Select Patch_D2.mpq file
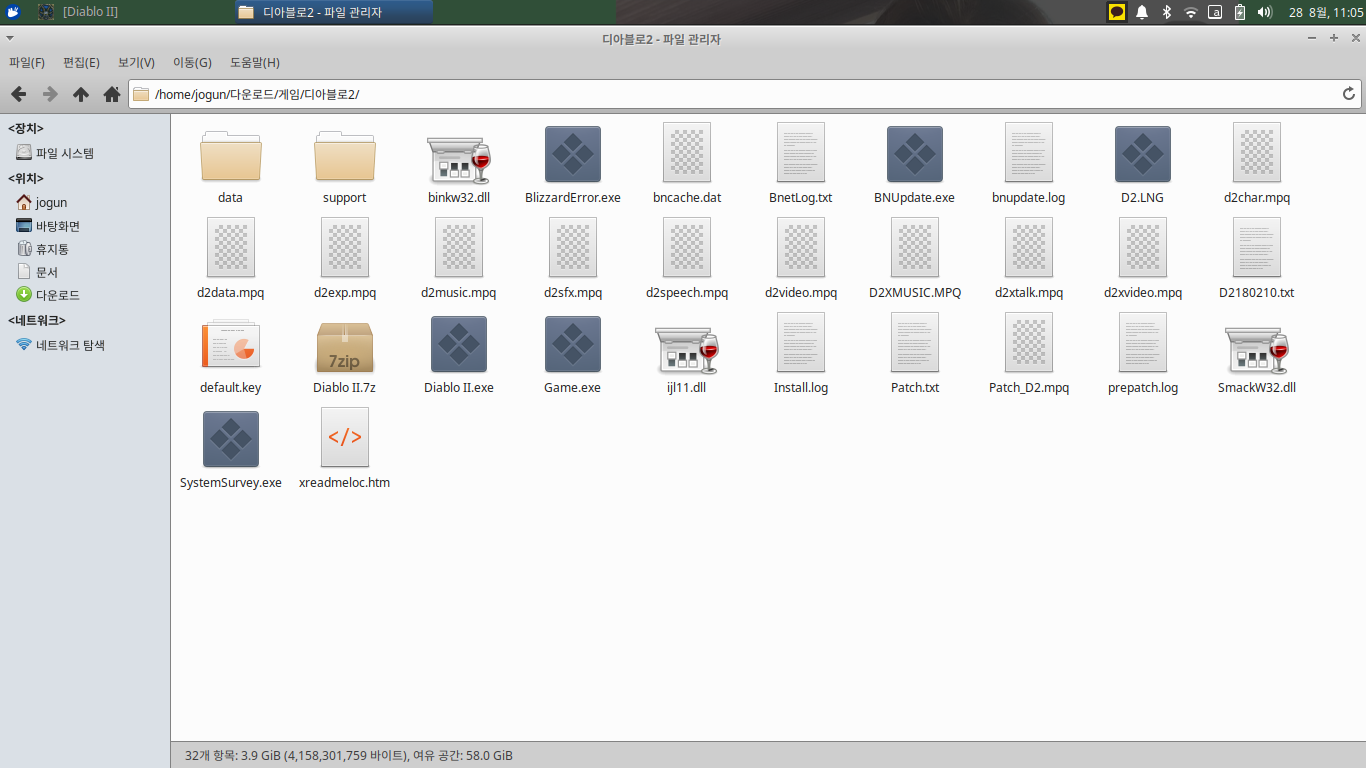This screenshot has width=1366, height=768. point(1029,343)
